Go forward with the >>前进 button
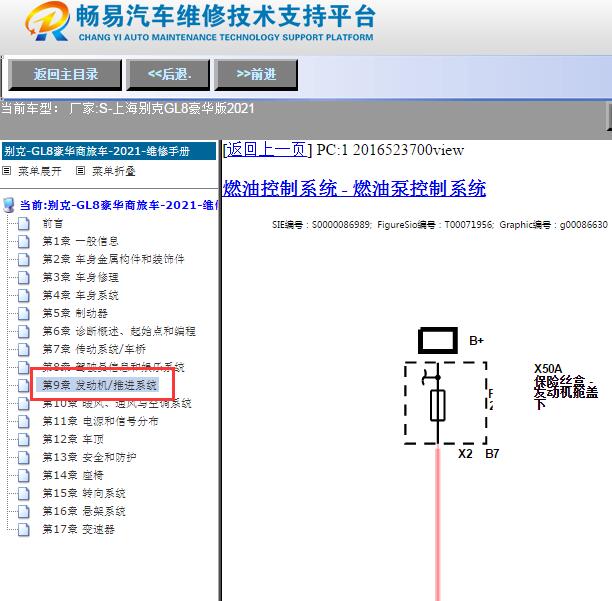This screenshot has height=601, width=612. tap(256, 74)
